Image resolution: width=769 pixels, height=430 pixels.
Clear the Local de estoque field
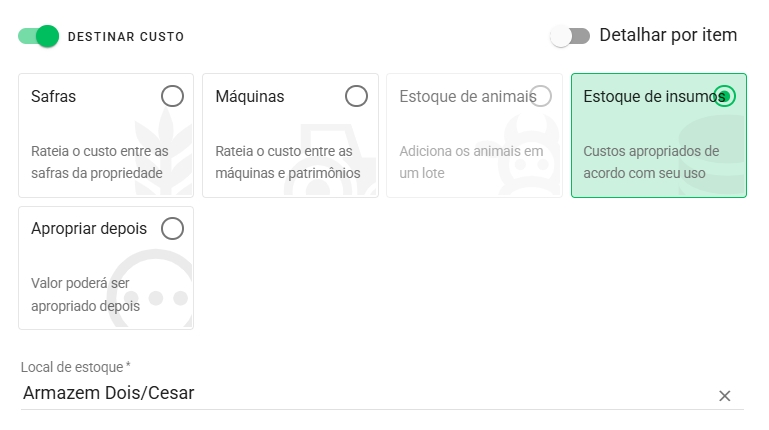click(724, 396)
